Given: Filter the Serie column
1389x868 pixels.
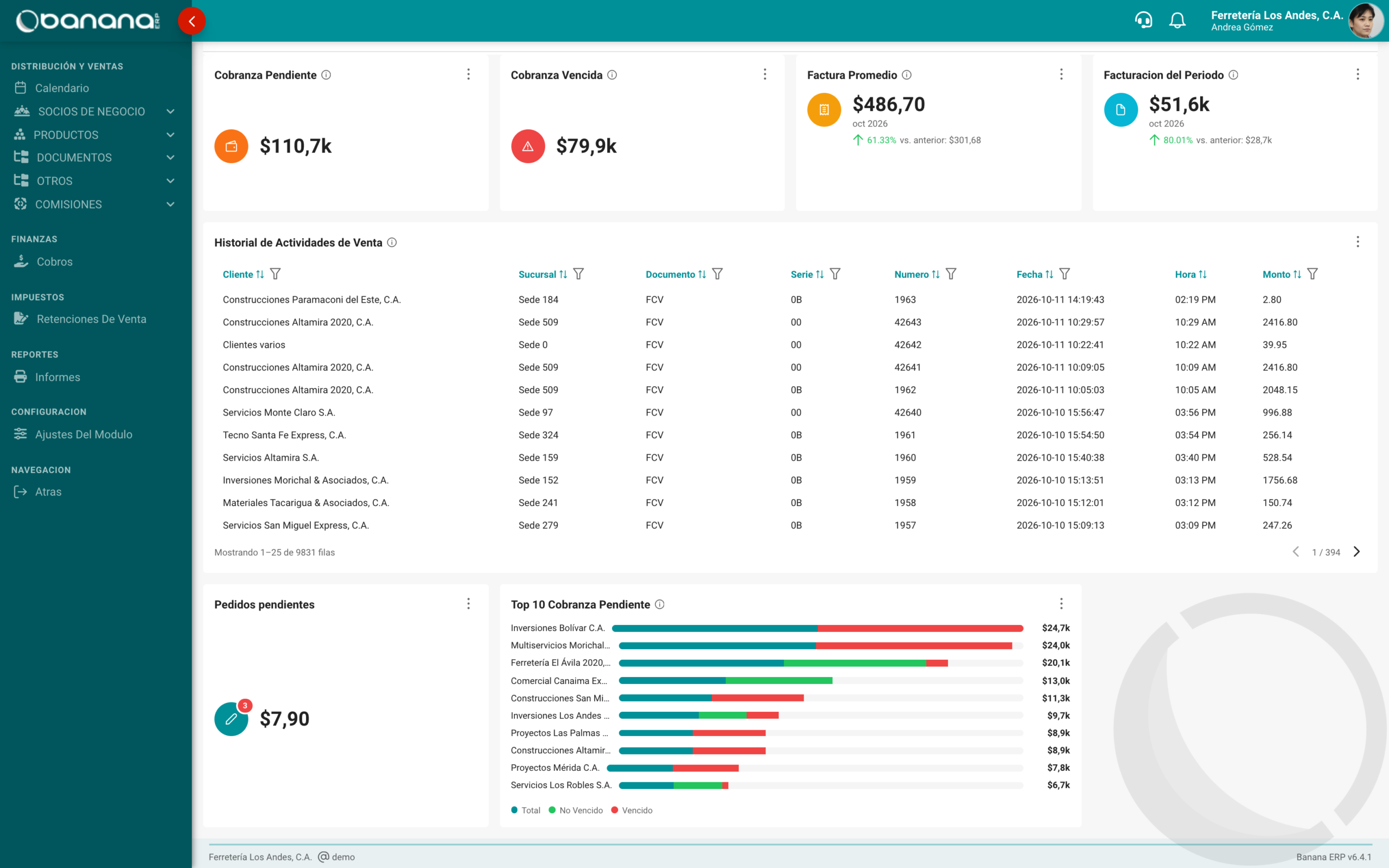Looking at the screenshot, I should (x=835, y=275).
